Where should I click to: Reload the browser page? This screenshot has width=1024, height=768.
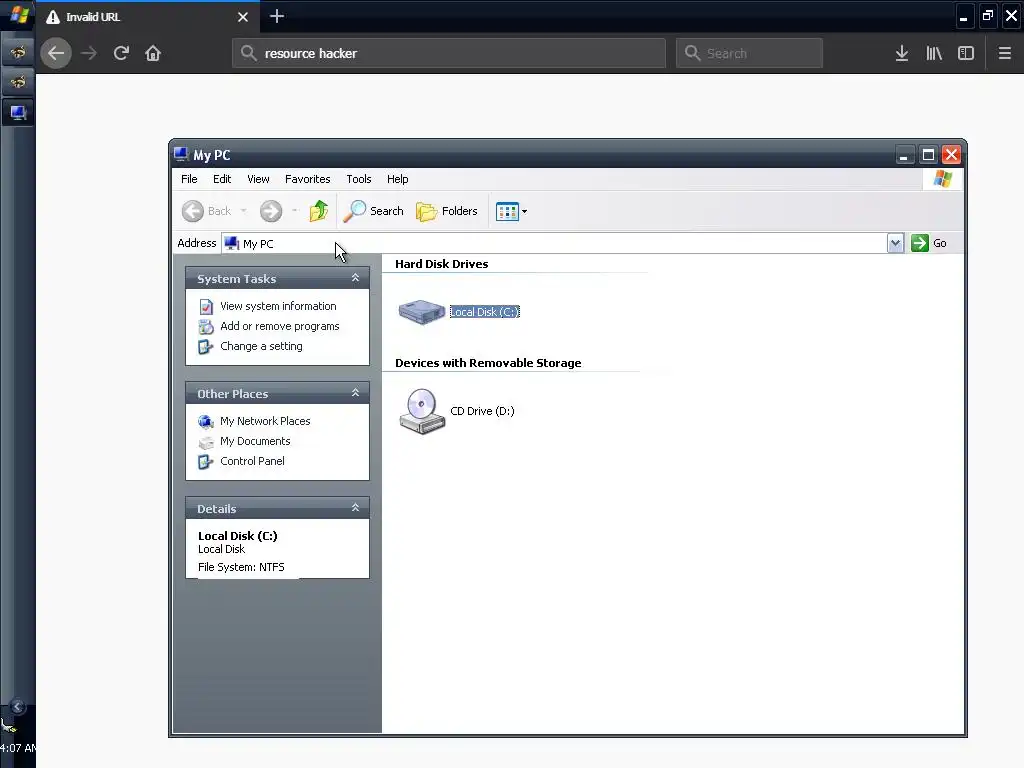(x=121, y=53)
